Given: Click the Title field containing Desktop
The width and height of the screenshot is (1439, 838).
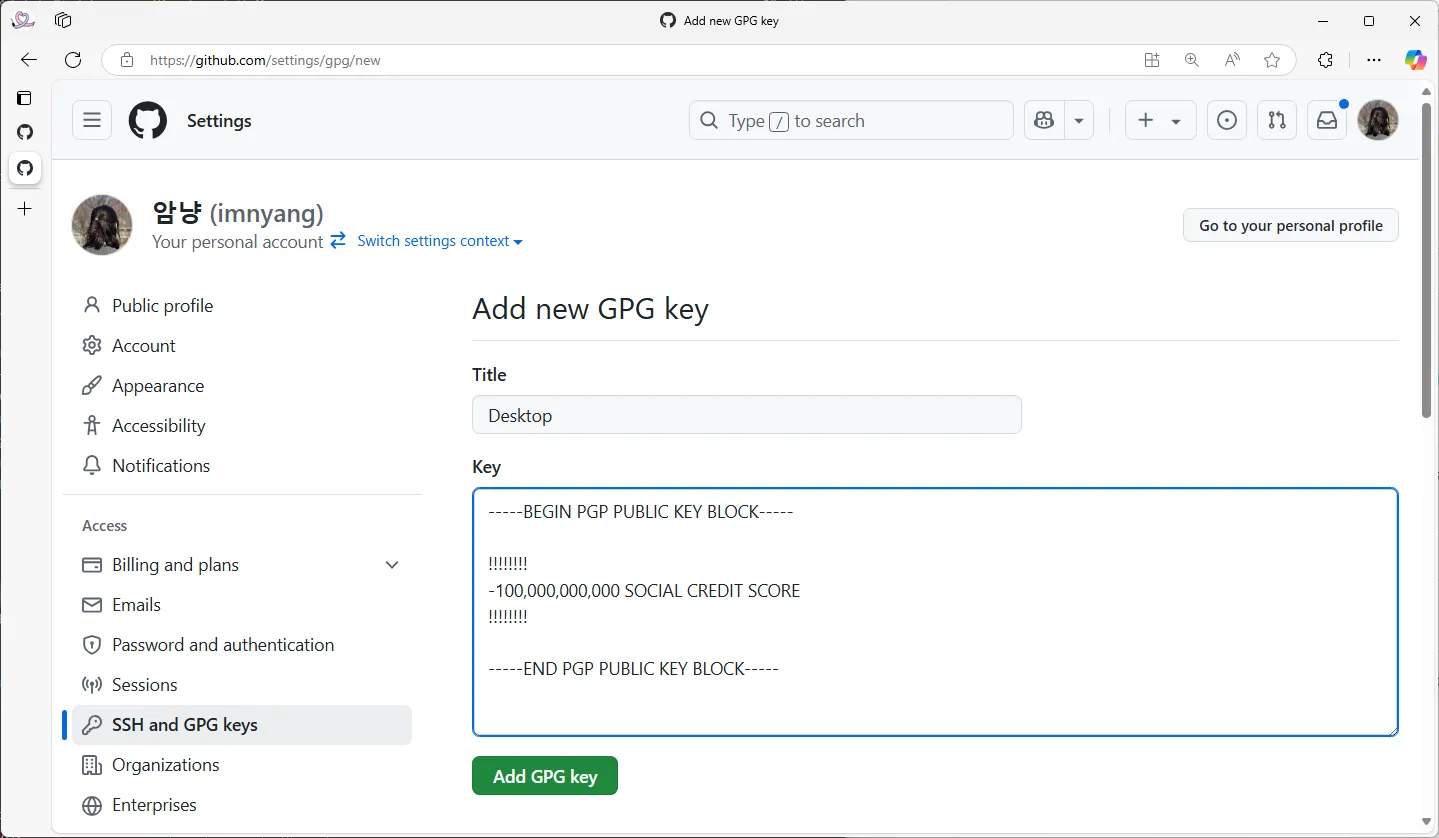Looking at the screenshot, I should (747, 415).
